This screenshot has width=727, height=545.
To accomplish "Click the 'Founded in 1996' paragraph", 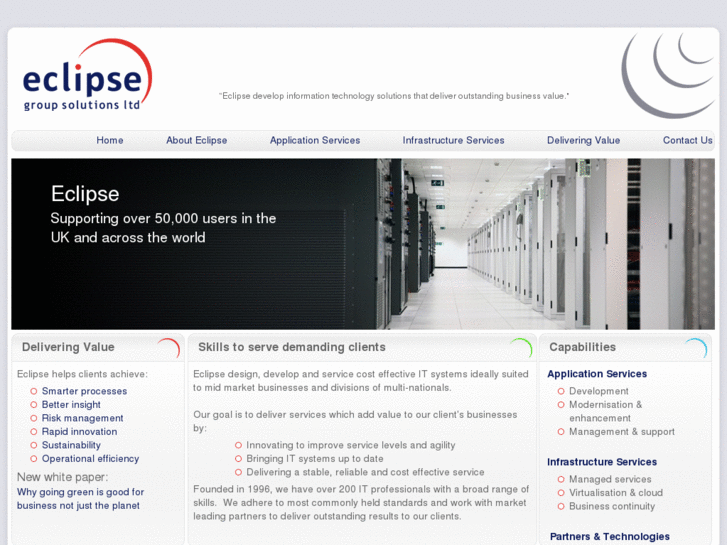I will (361, 502).
